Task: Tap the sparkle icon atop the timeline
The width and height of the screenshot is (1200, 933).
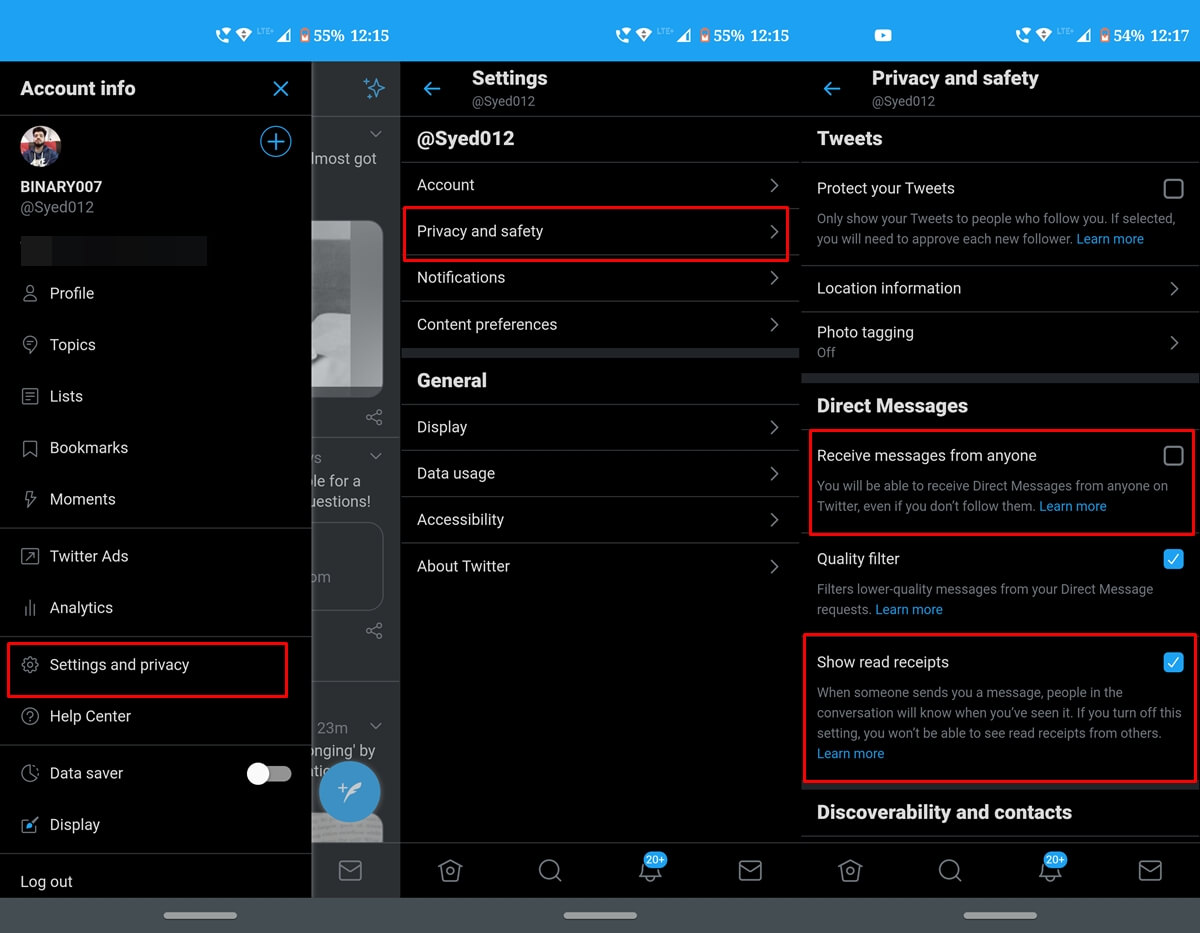Action: [x=375, y=89]
